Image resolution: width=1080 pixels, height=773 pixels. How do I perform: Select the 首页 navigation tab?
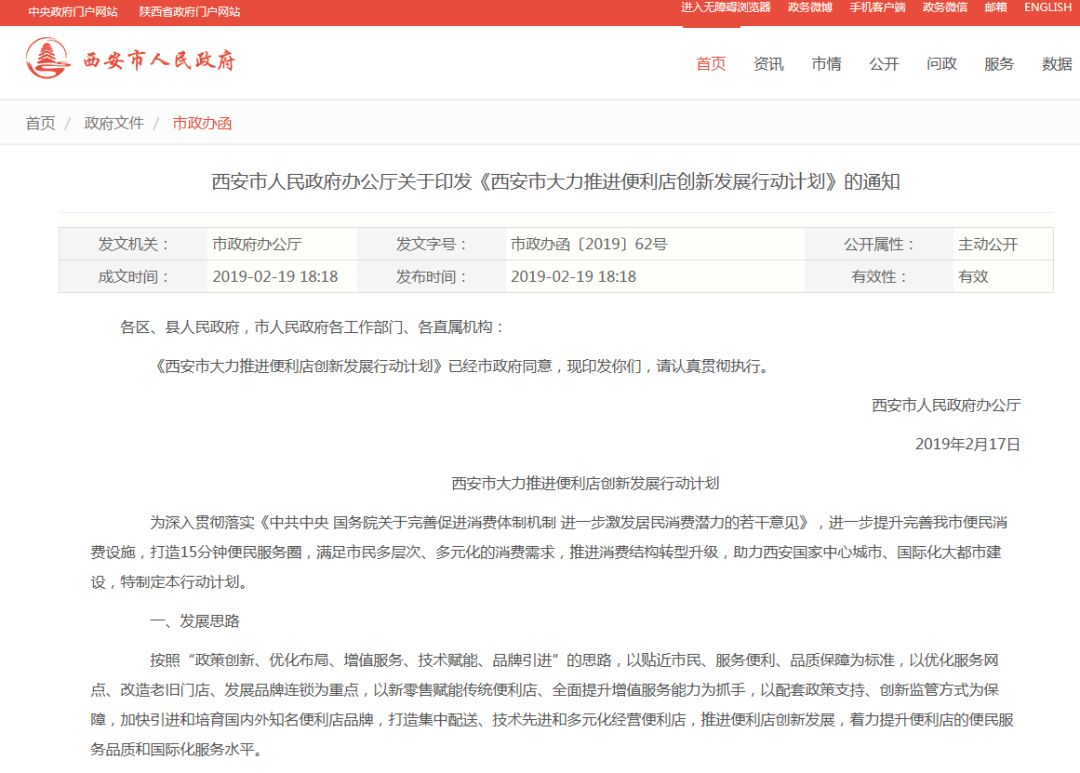[x=712, y=64]
